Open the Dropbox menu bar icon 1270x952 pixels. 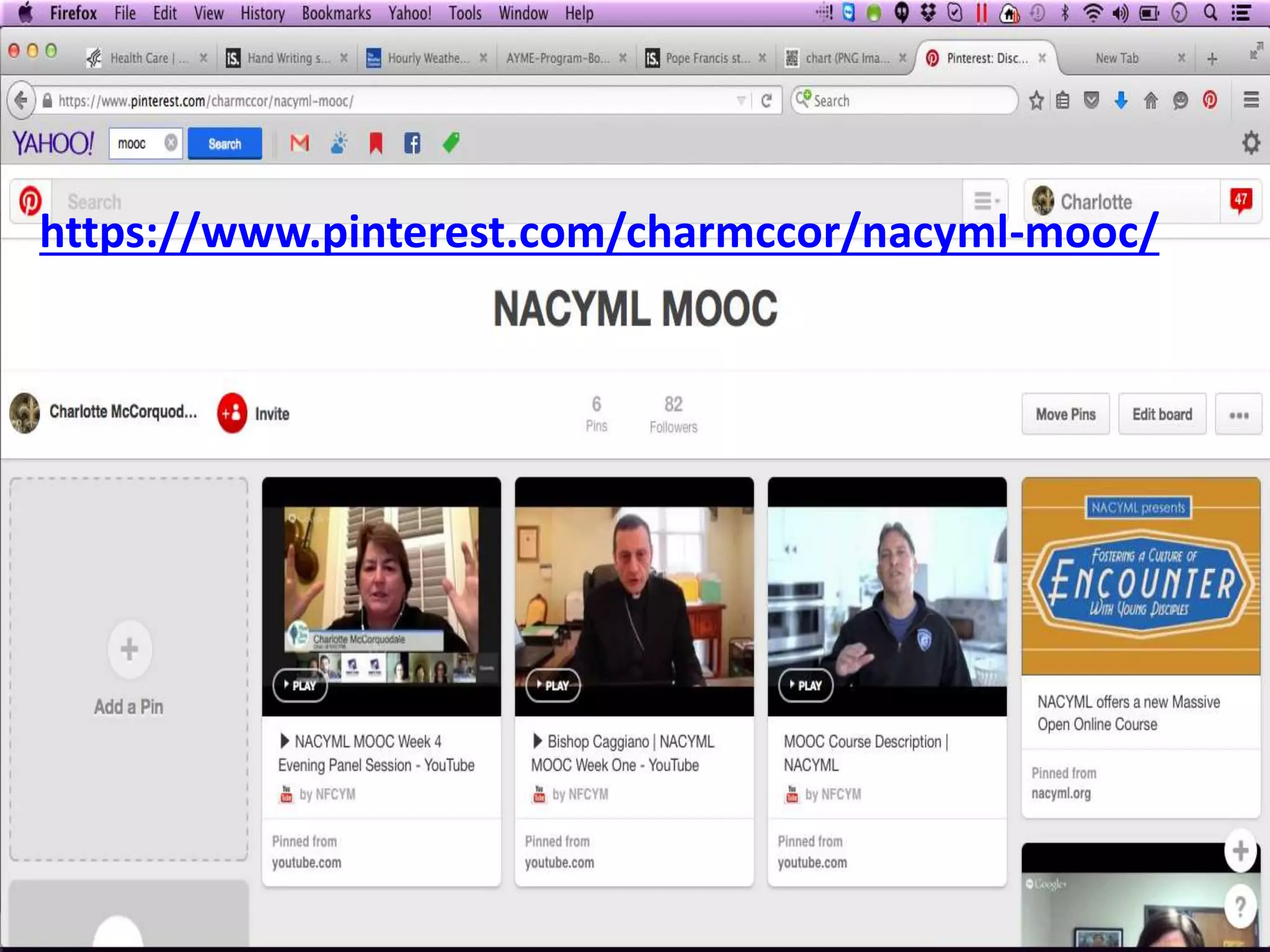tap(928, 13)
